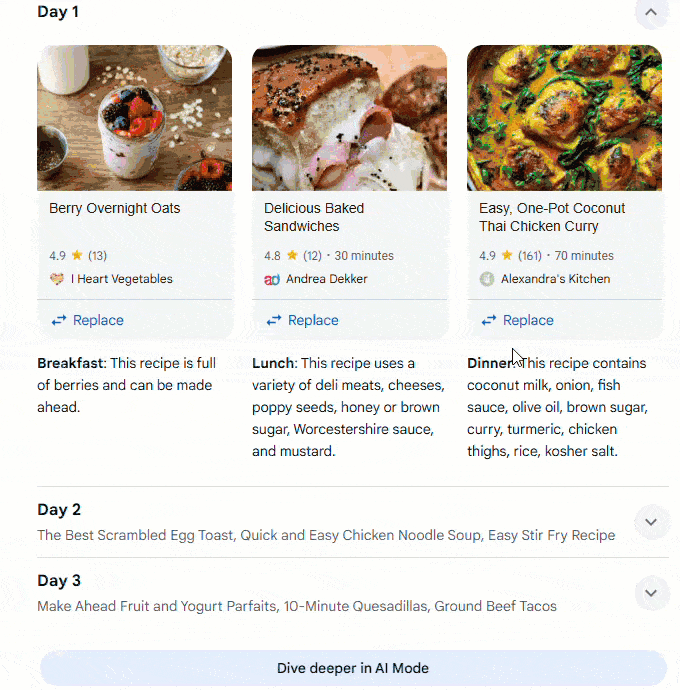680x690 pixels.
Task: Open the Berry Overnight Oats photo
Action: [x=134, y=118]
